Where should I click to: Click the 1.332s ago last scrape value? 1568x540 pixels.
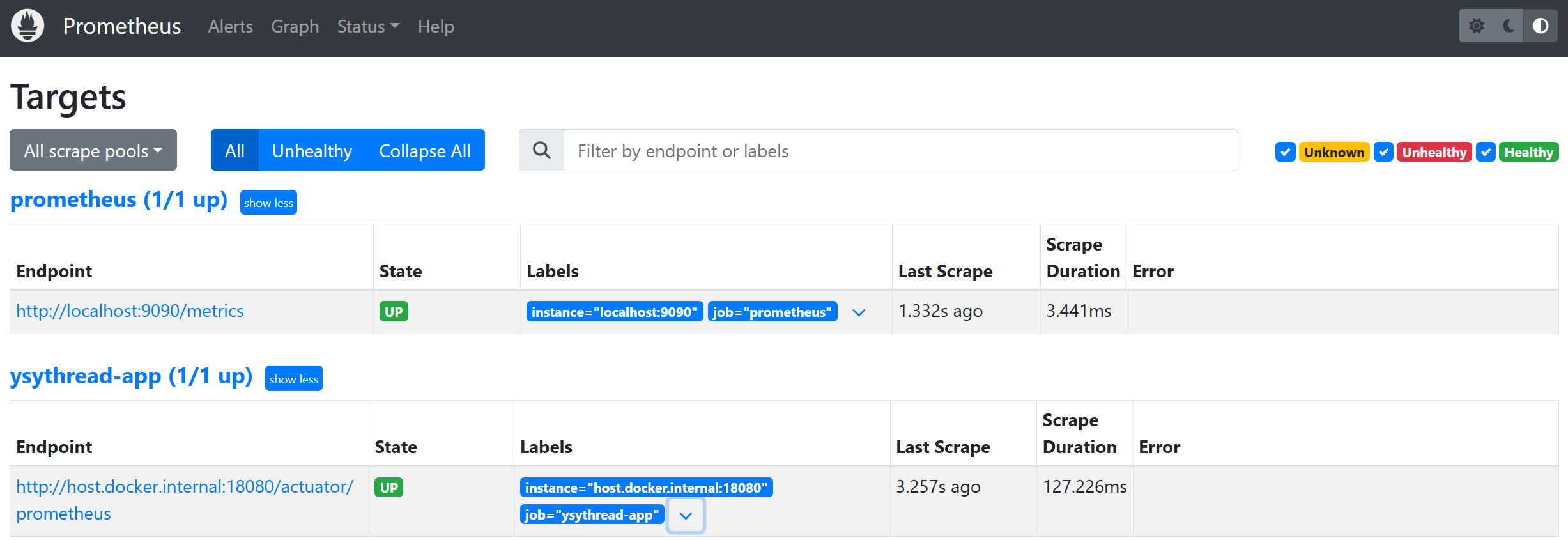click(x=941, y=311)
